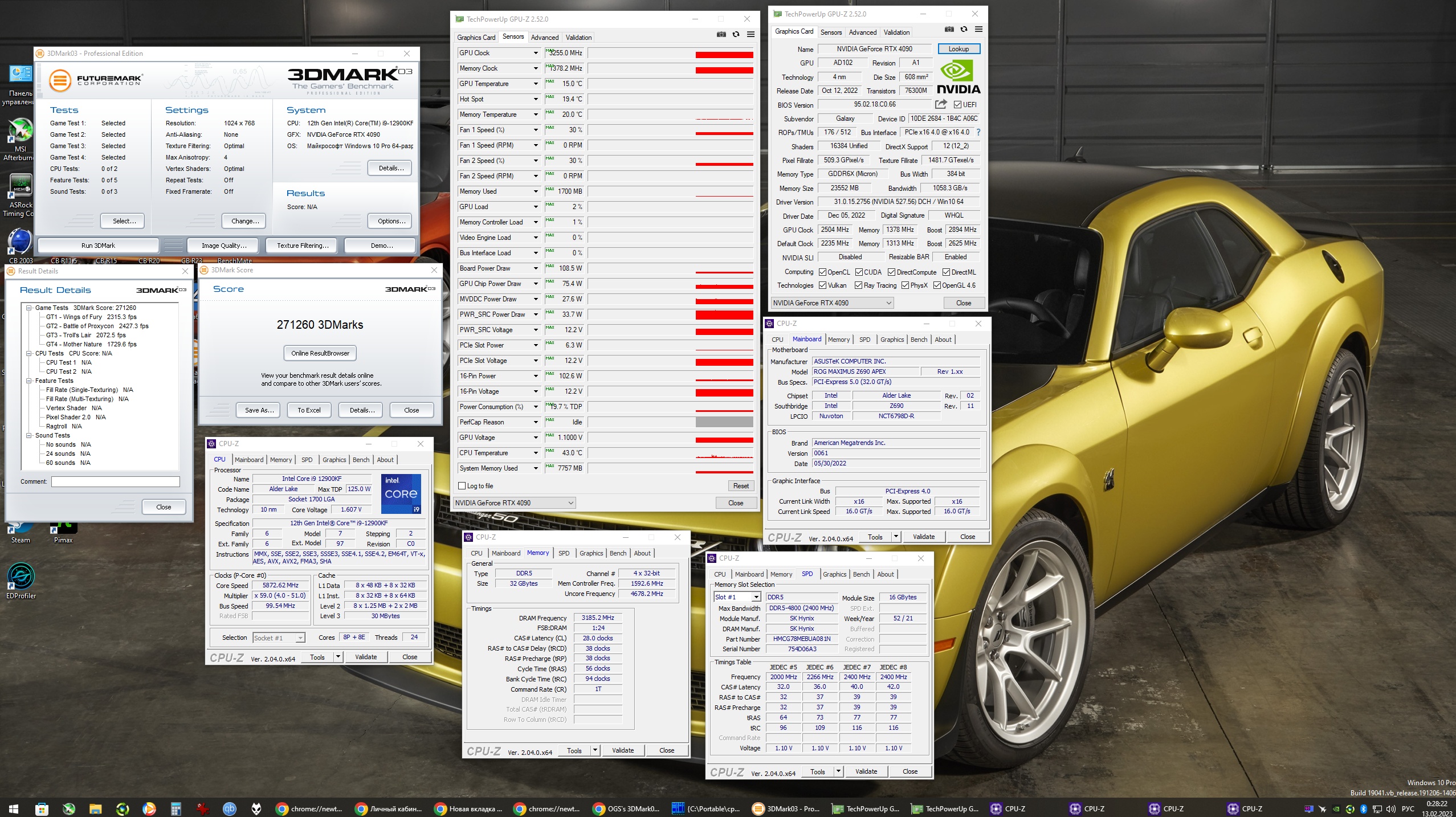
Task: Click Tools dropdown arrow in CPU-Z Memory window
Action: click(595, 750)
